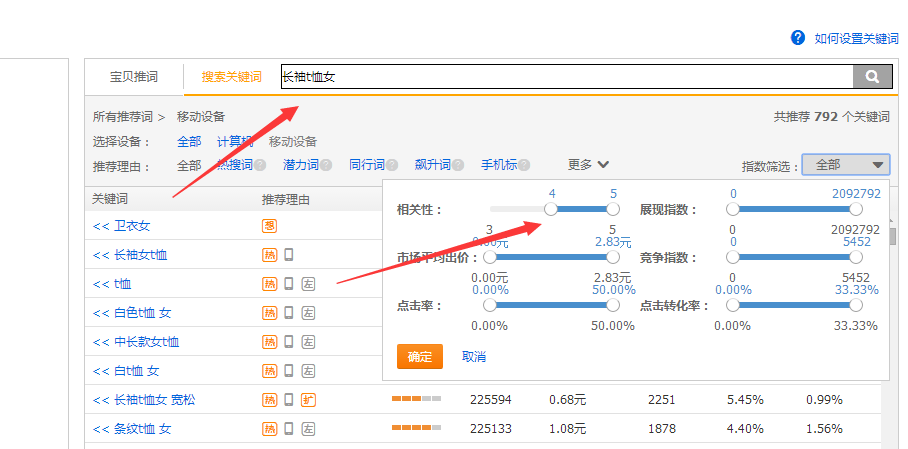The width and height of the screenshot is (908, 449).
Task: Open 如何设置关键词 help link
Action: [x=857, y=38]
